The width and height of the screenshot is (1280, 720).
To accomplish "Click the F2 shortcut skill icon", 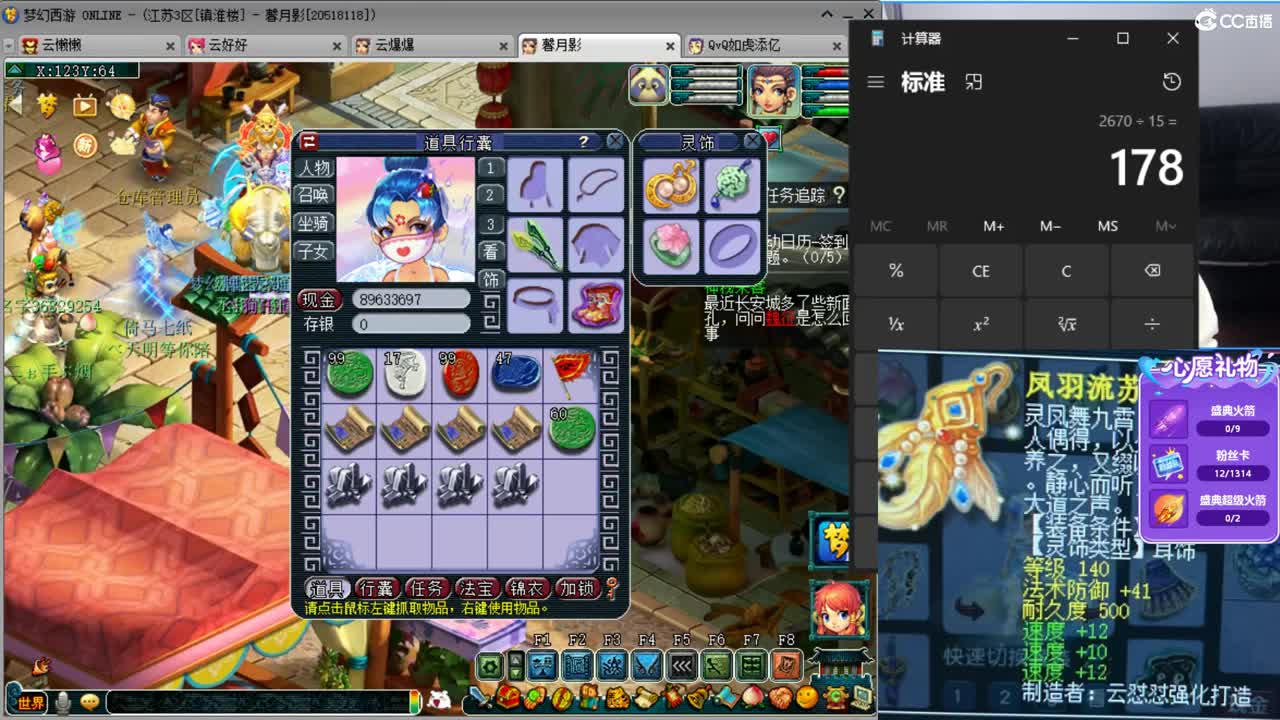I will pos(577,665).
